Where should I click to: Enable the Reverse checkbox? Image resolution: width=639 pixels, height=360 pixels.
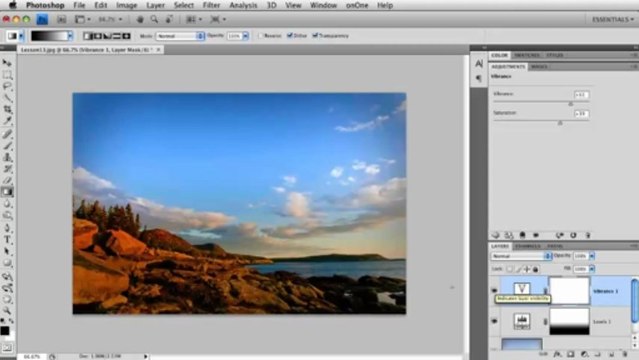pyautogui.click(x=260, y=36)
